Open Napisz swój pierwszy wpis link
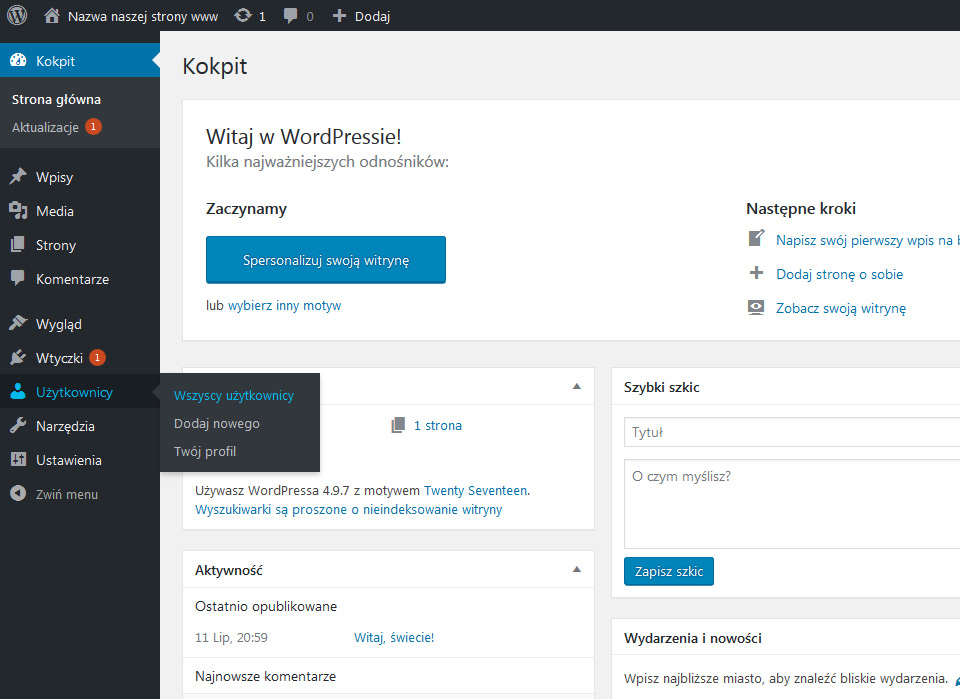 [x=868, y=240]
